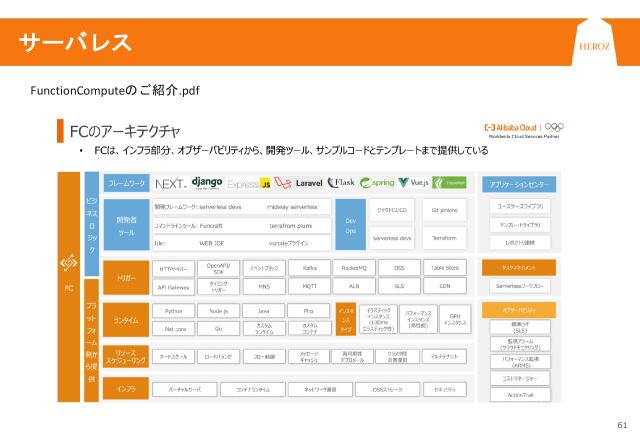Click the spring framework logo
Image resolution: width=640 pixels, height=443 pixels.
[x=377, y=183]
